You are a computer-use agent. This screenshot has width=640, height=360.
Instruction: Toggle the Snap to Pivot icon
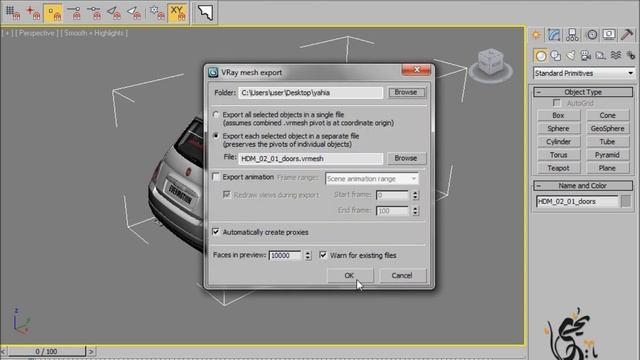[x=33, y=13]
